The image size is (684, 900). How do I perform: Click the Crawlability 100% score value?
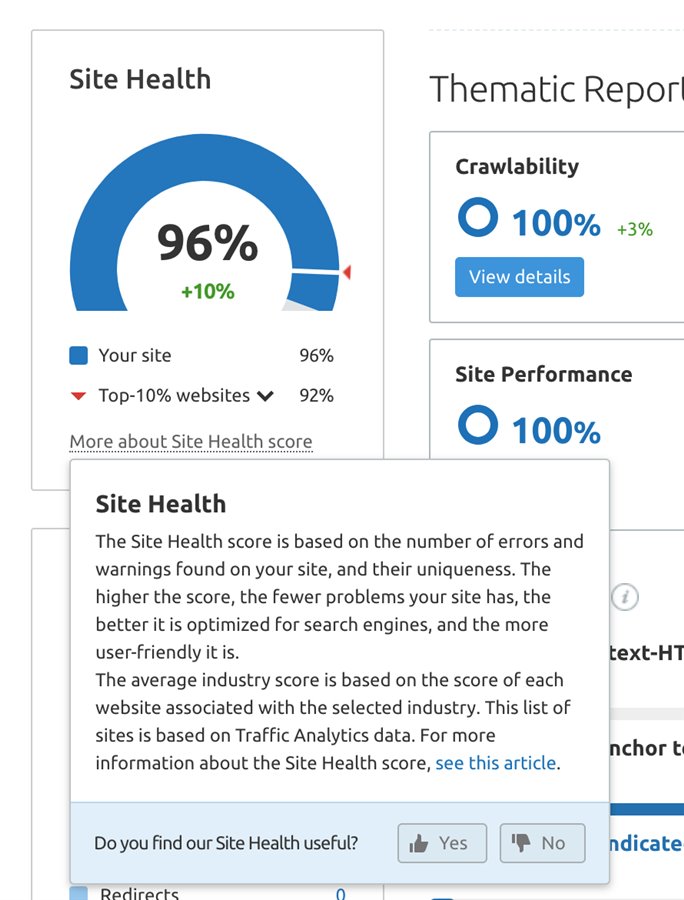(556, 223)
